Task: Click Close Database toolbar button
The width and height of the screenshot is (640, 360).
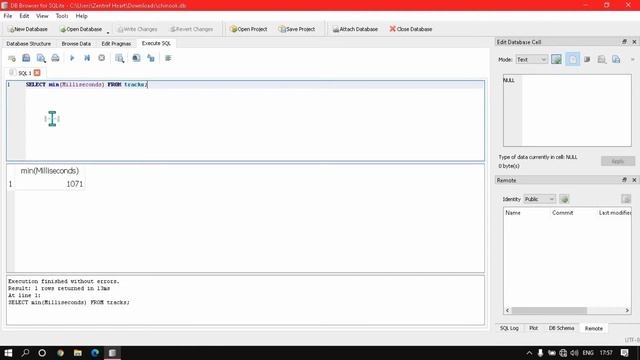Action: tap(411, 29)
